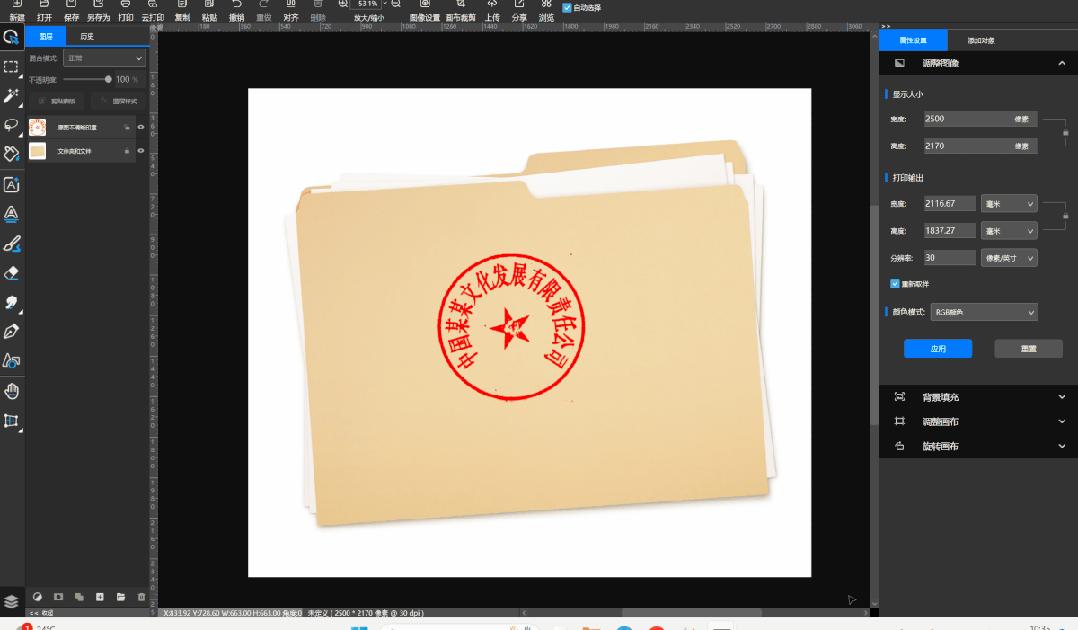This screenshot has width=1078, height=630.
Task: Toggle the 重新取样 (Resample) checkbox
Action: pos(894,283)
